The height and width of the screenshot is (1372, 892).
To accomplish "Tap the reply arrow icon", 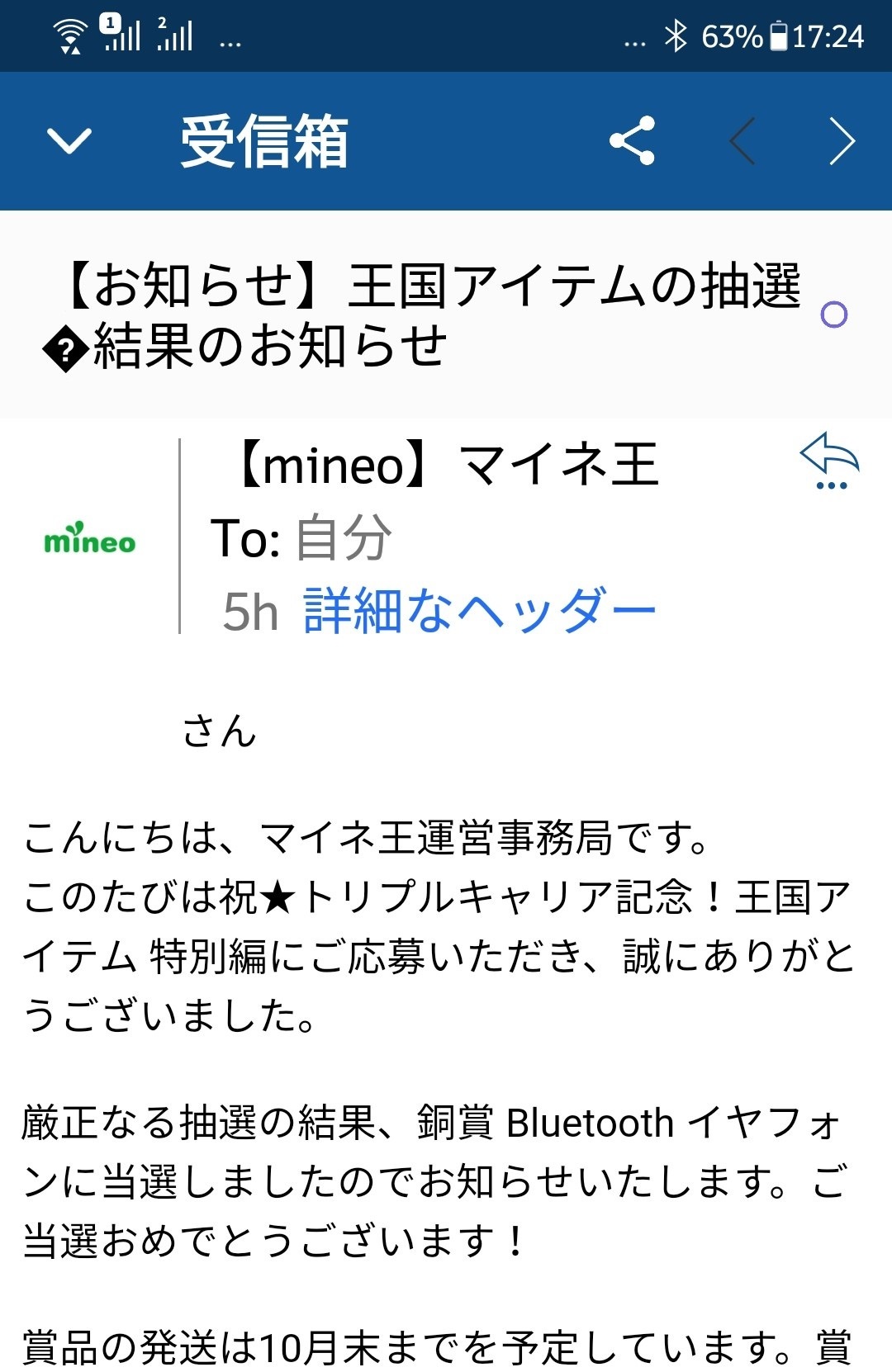I will click(x=829, y=459).
